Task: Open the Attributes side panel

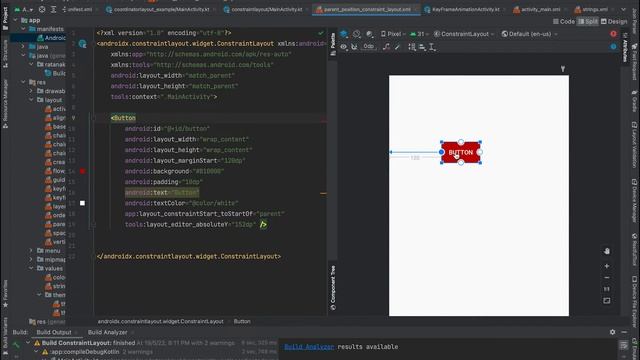Action: pos(624,47)
